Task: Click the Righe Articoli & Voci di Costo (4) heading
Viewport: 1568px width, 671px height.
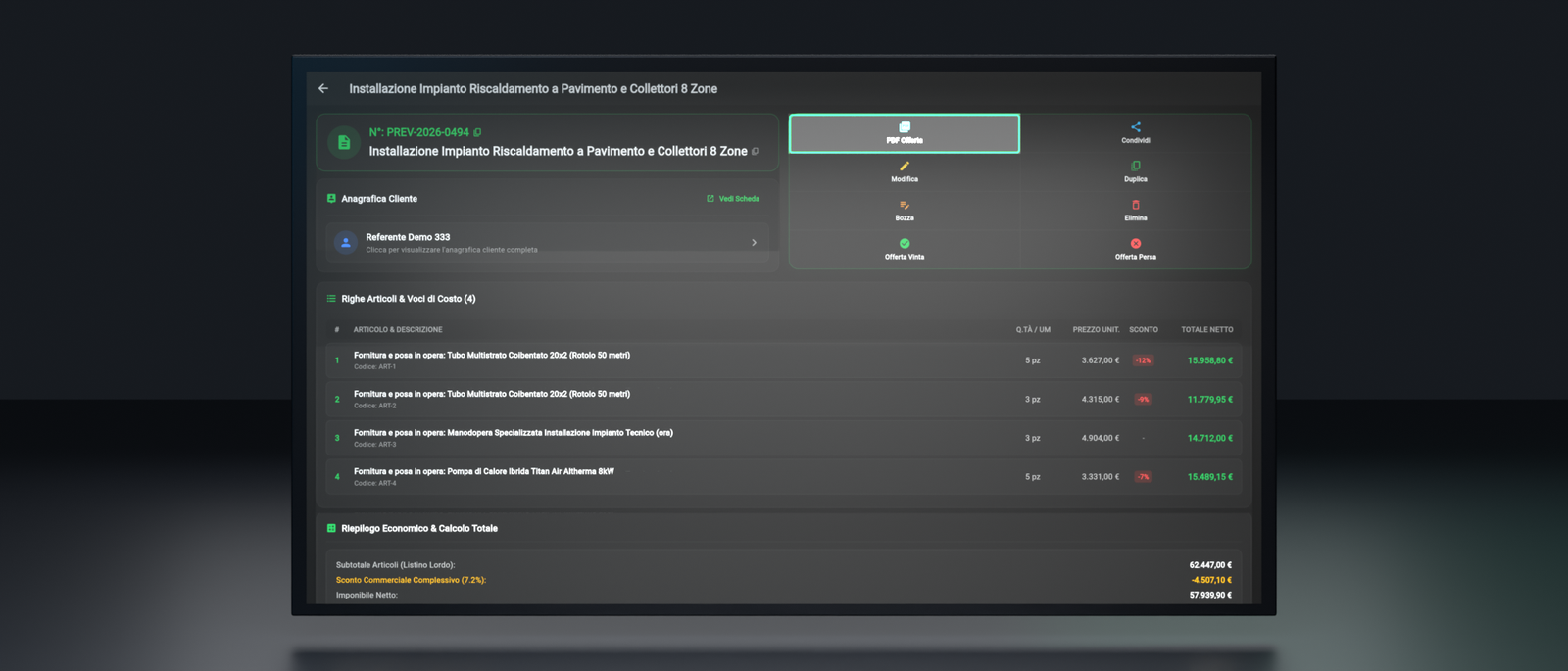Action: click(x=409, y=299)
